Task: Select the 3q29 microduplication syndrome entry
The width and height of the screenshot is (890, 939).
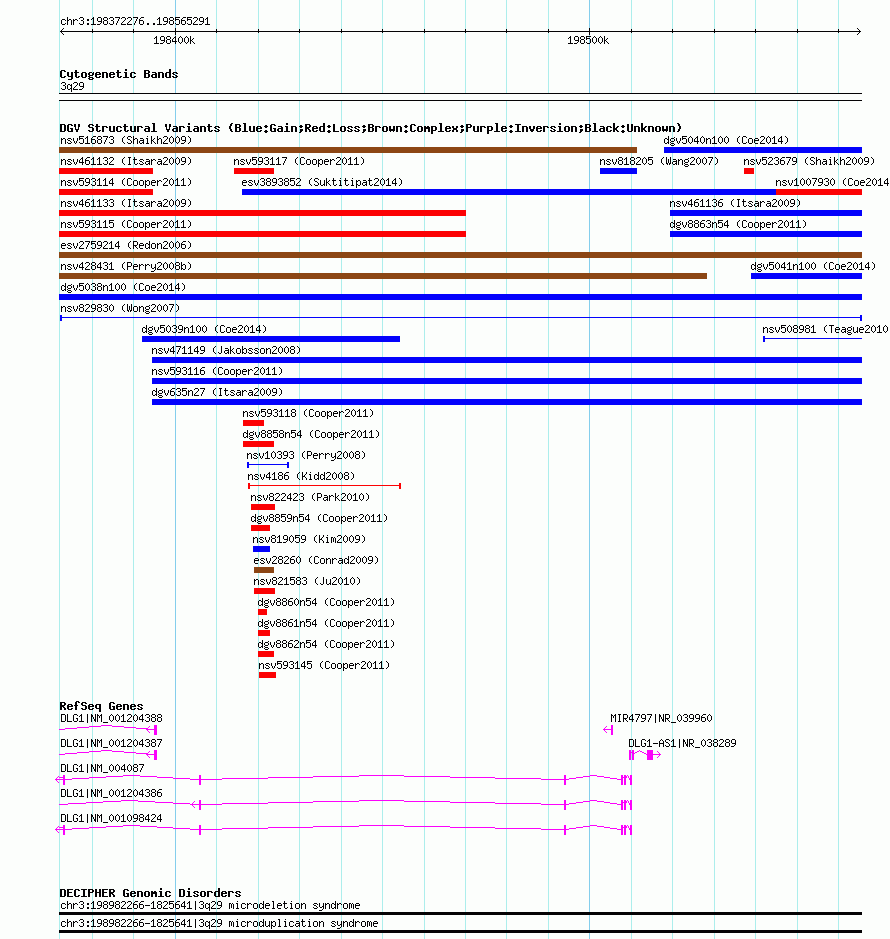Action: tap(219, 923)
